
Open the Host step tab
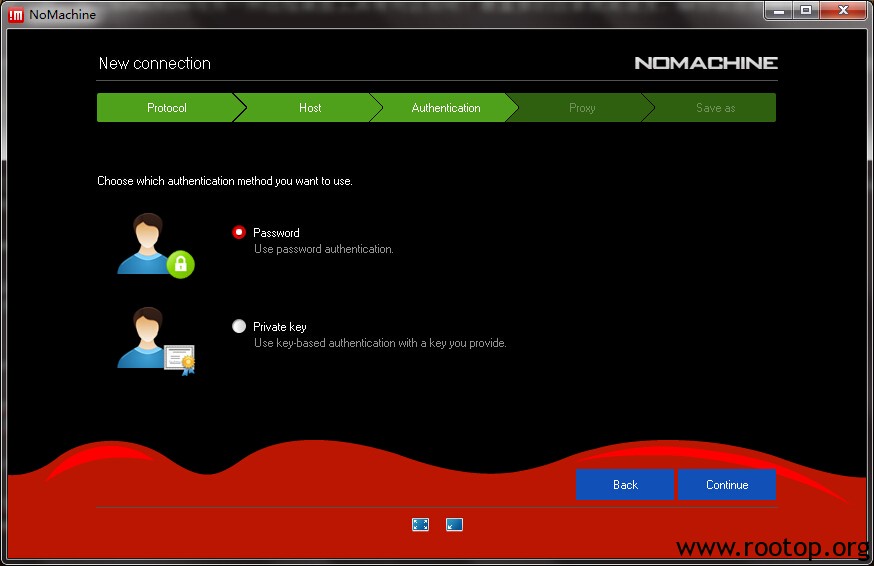pos(310,108)
